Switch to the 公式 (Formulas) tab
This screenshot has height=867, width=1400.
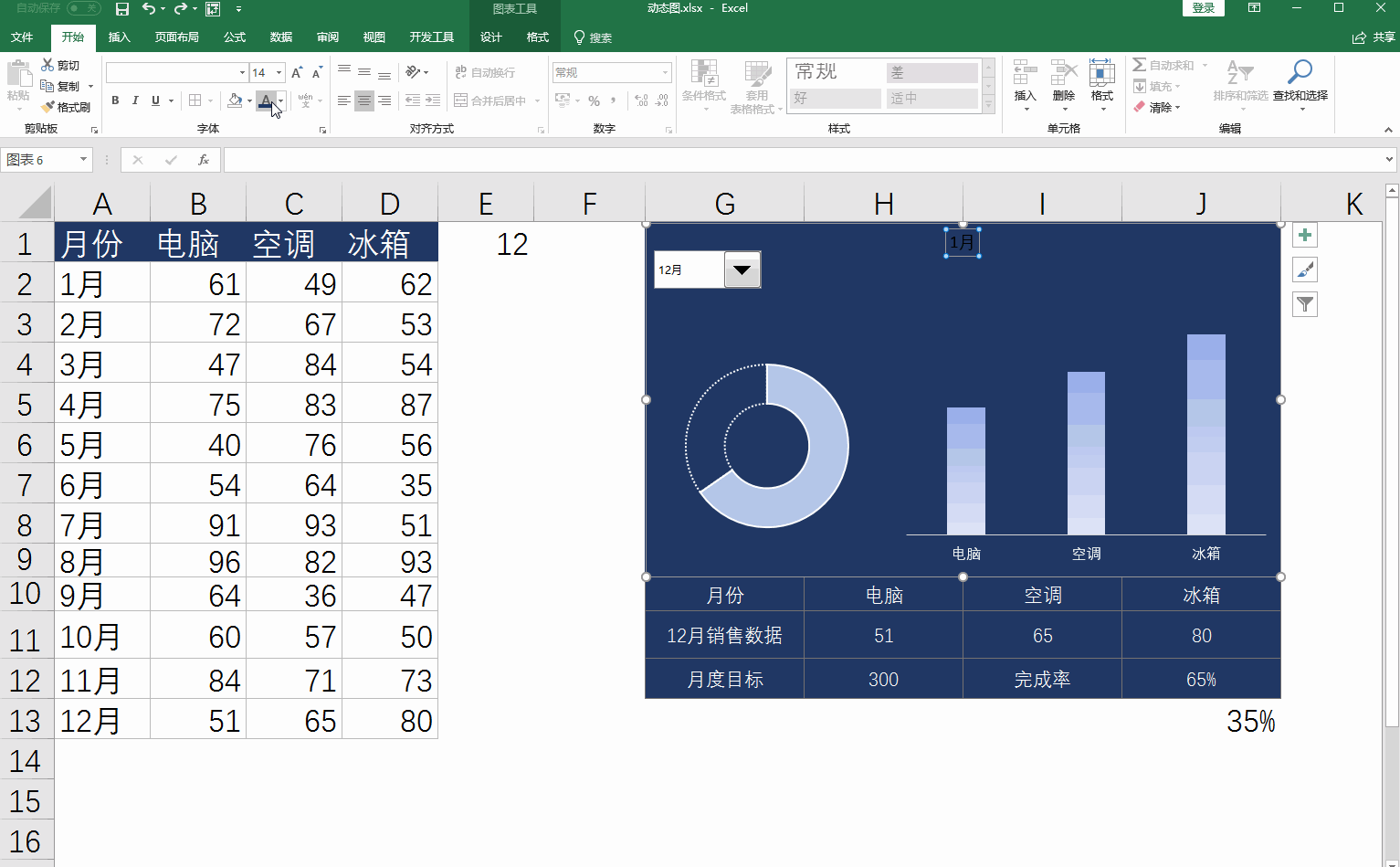pyautogui.click(x=235, y=37)
